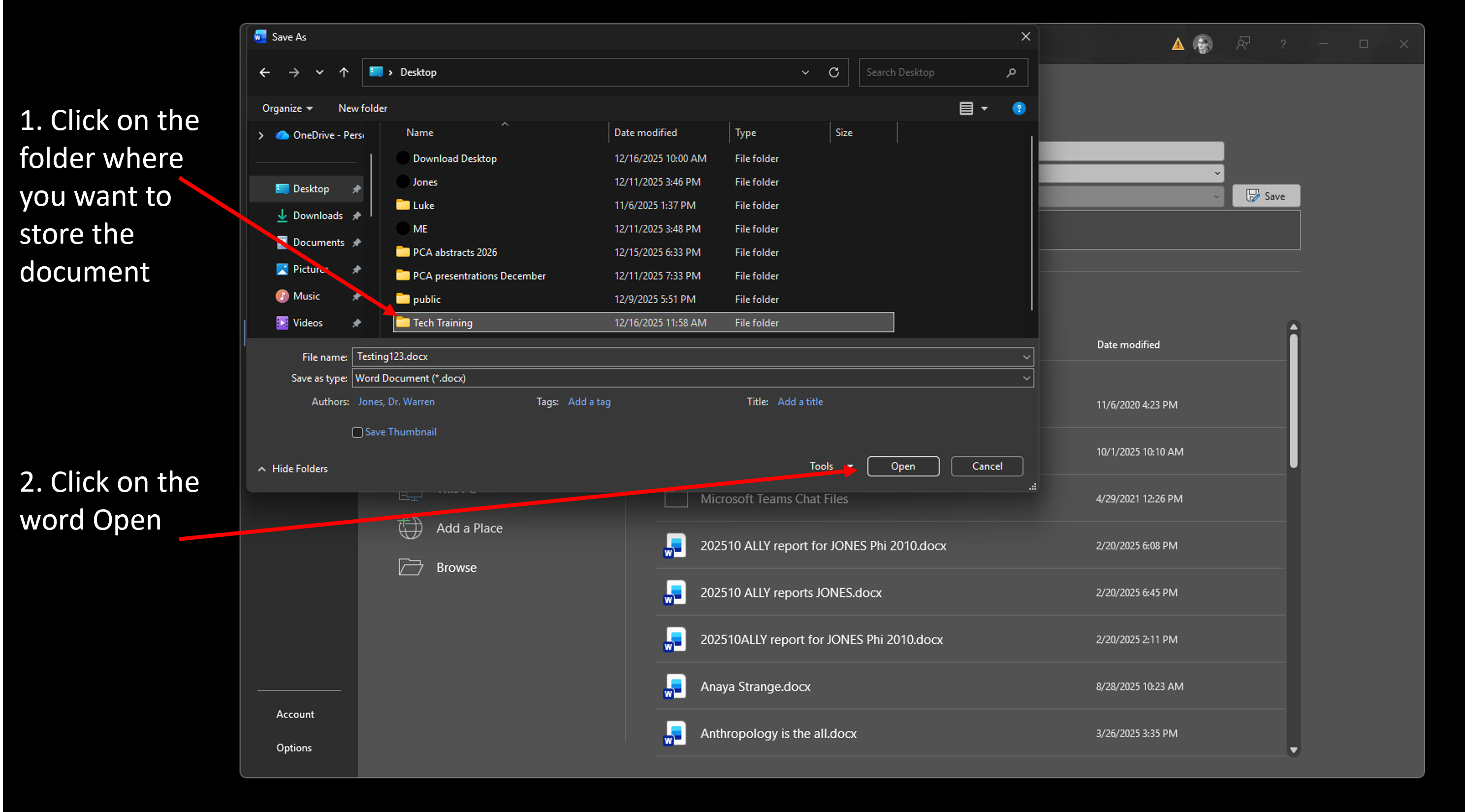
Task: Click the Open button
Action: [902, 466]
